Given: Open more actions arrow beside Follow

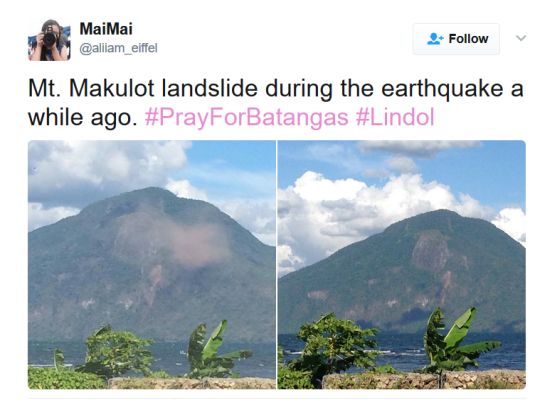Looking at the screenshot, I should click(521, 38).
